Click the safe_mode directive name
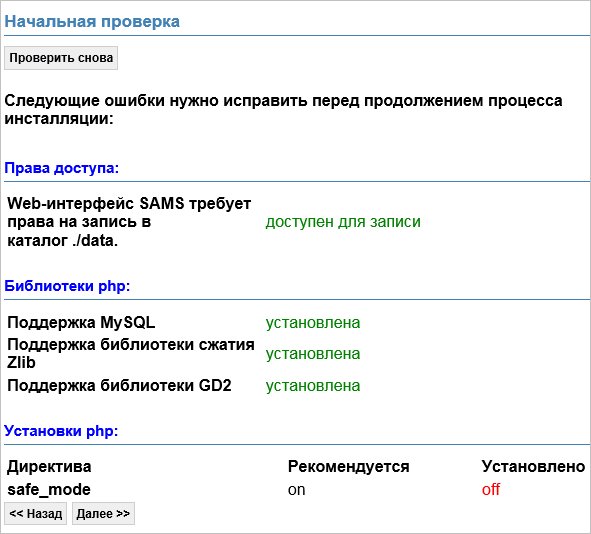Viewport: 591px width, 534px height. click(x=49, y=490)
